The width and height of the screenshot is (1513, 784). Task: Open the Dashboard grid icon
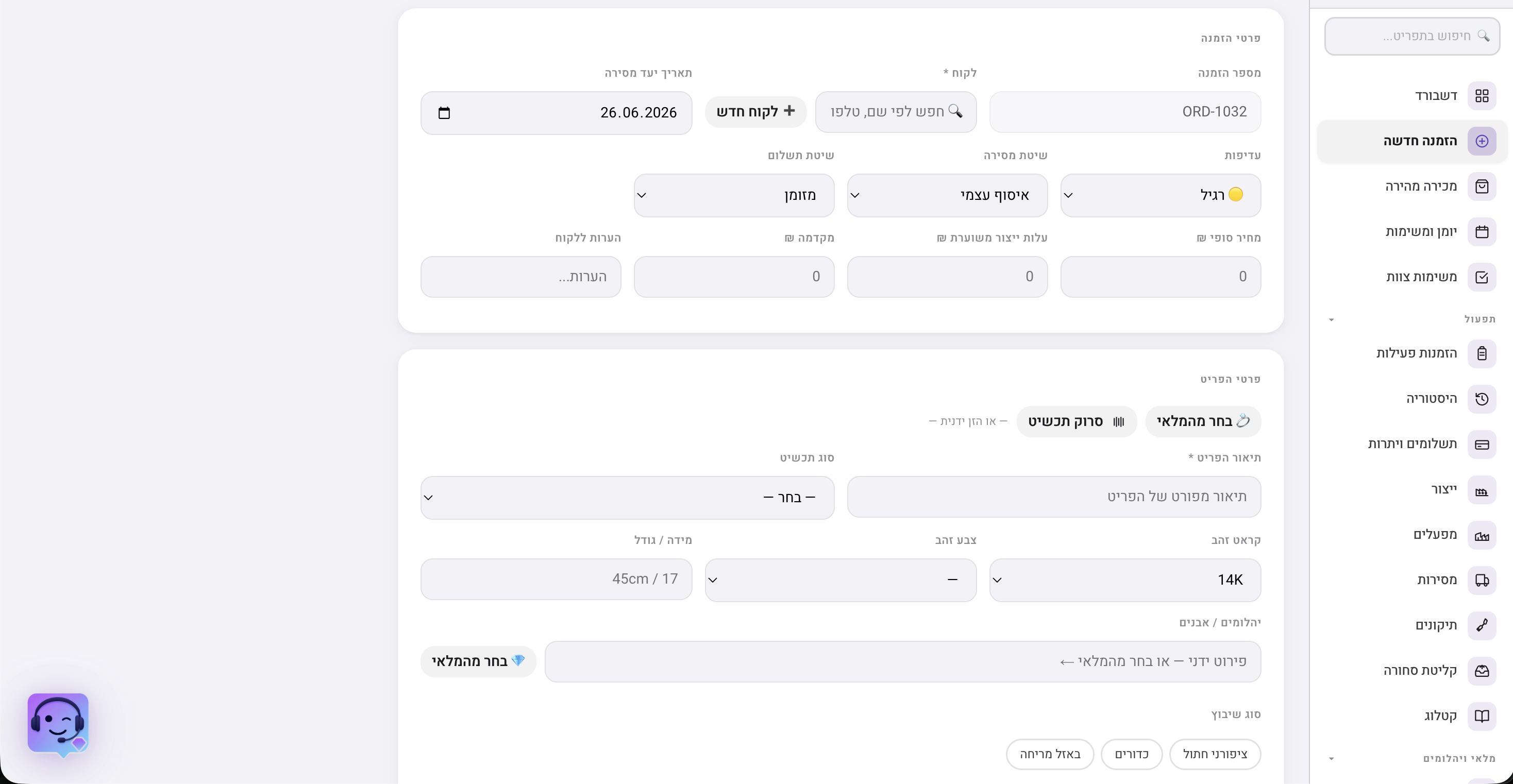(x=1481, y=96)
